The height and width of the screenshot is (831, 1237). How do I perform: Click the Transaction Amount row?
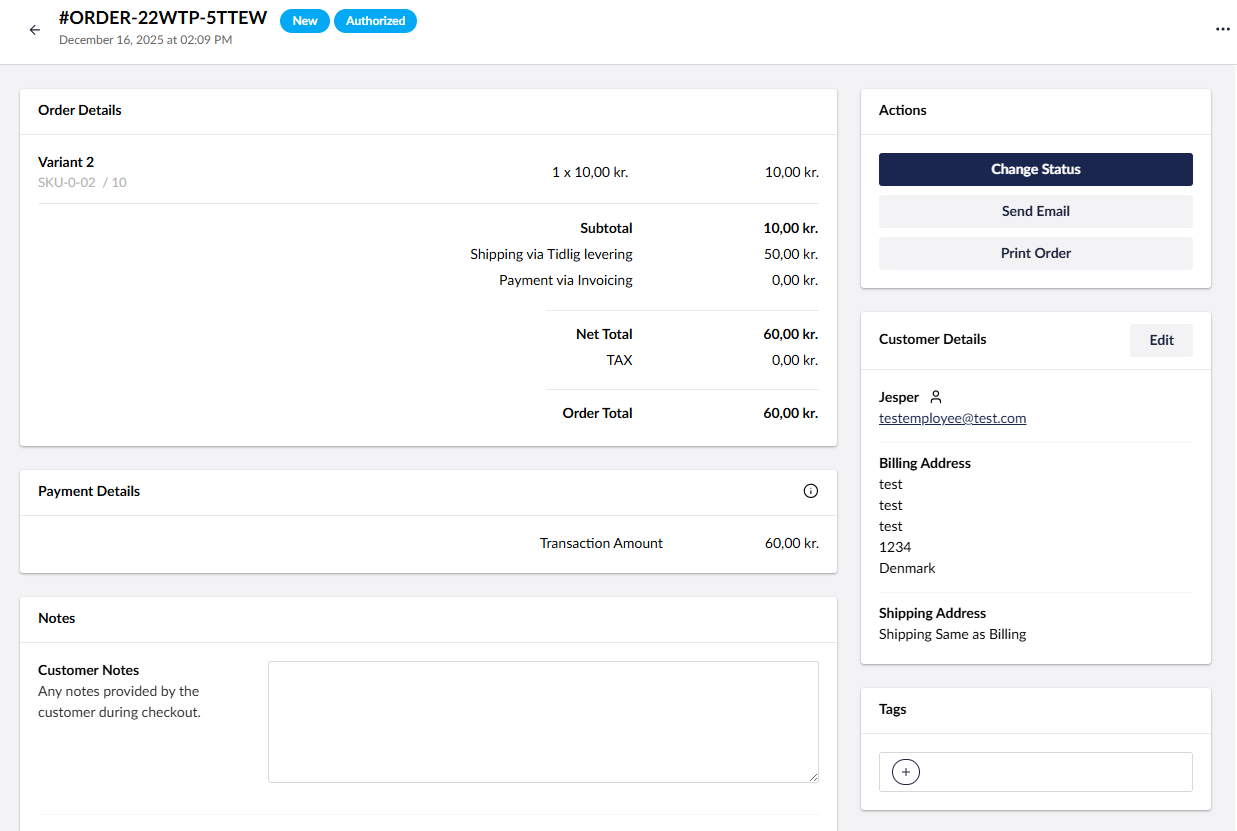click(600, 543)
